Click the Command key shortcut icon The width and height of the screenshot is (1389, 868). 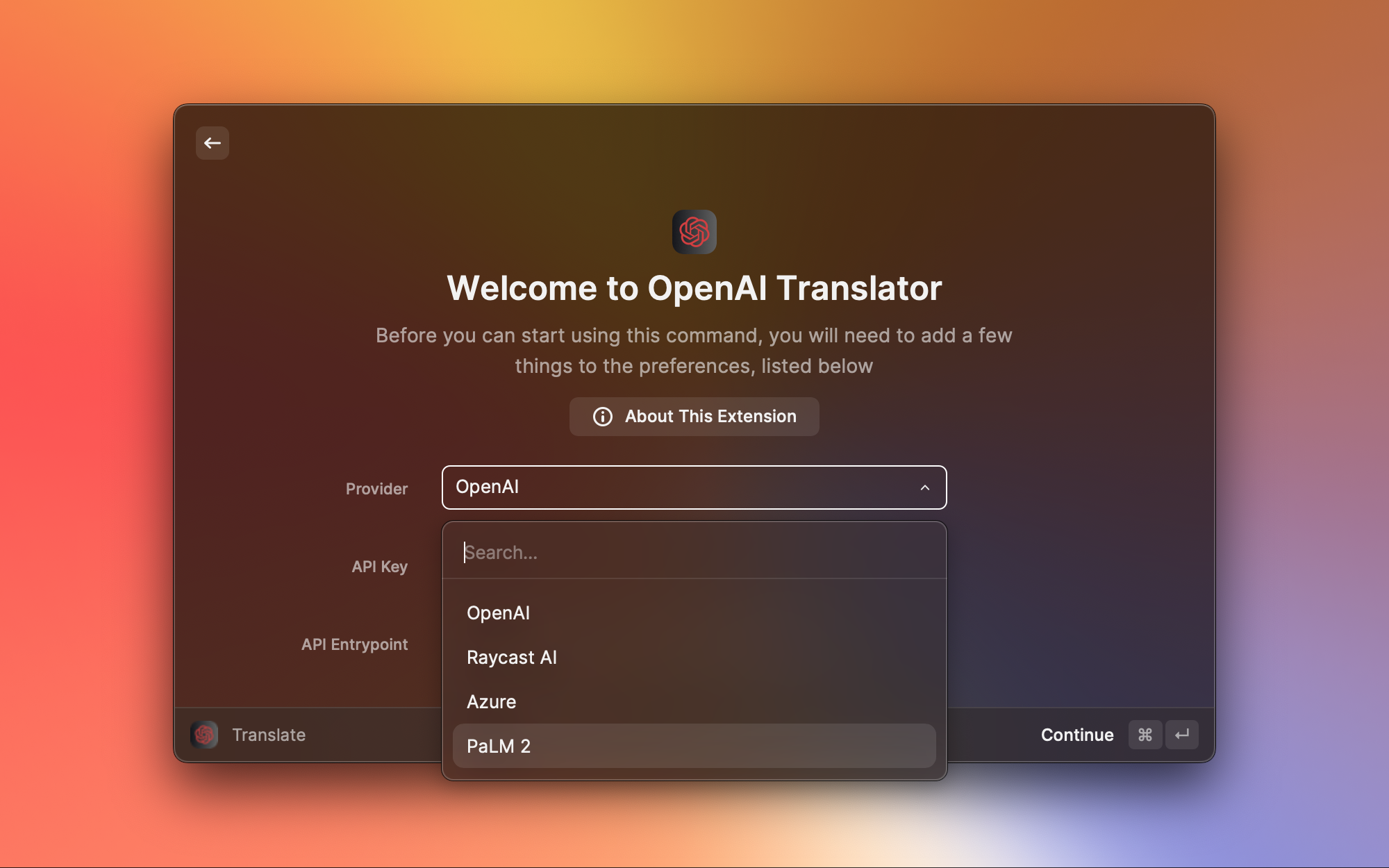click(1145, 735)
